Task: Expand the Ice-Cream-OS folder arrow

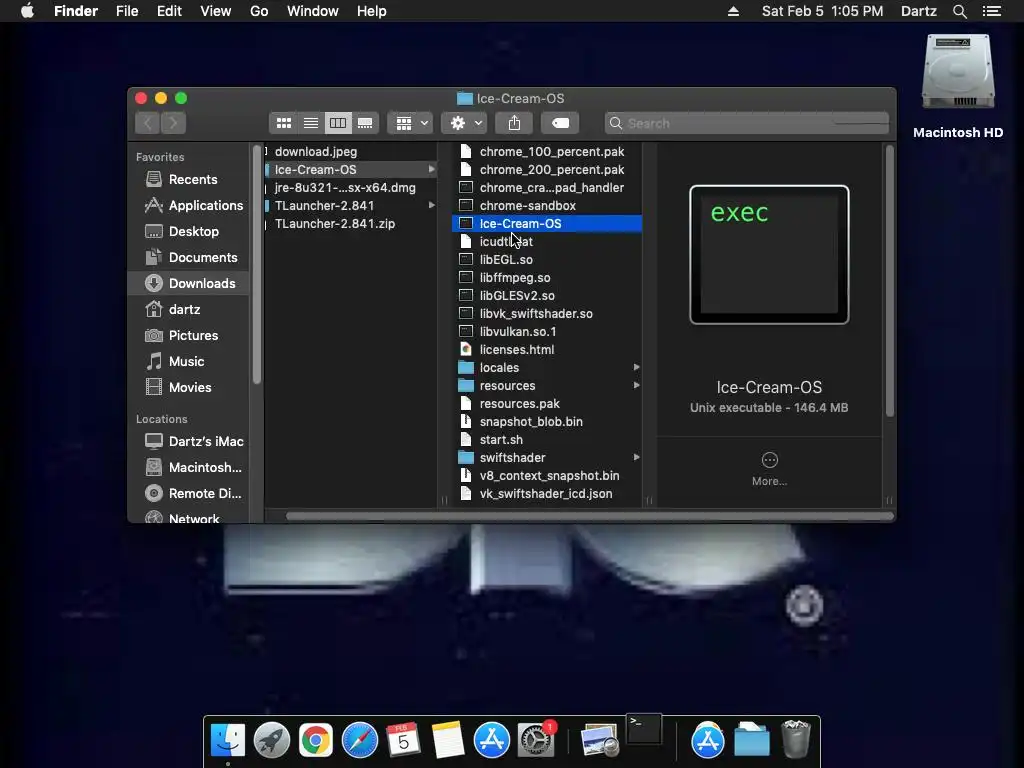Action: coord(432,170)
